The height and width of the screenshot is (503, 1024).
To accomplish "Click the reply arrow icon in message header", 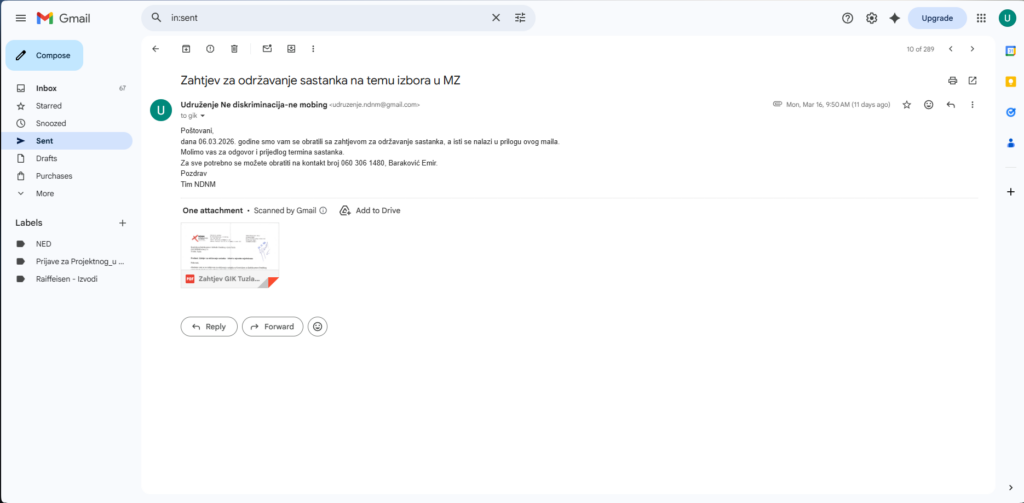I will (x=950, y=104).
